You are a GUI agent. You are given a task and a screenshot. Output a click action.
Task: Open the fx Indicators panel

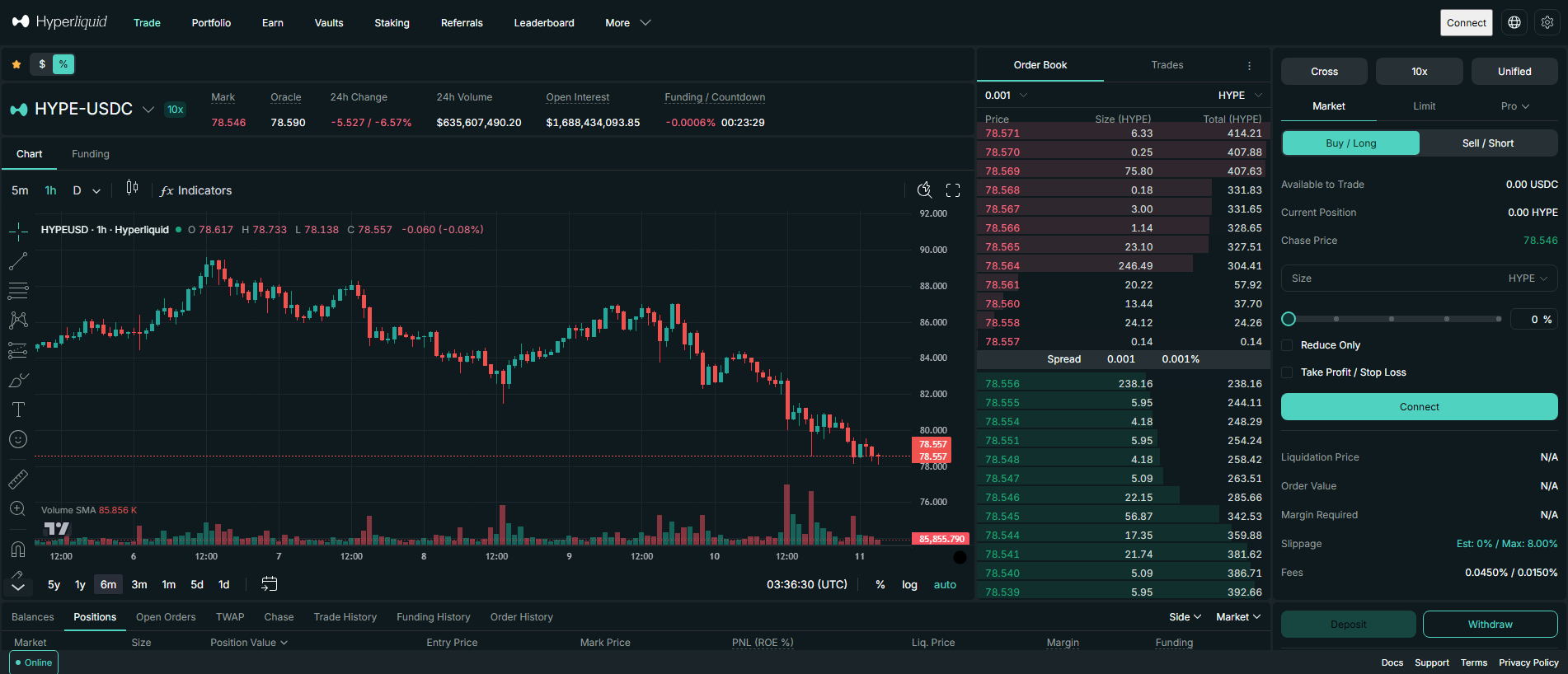[x=196, y=190]
